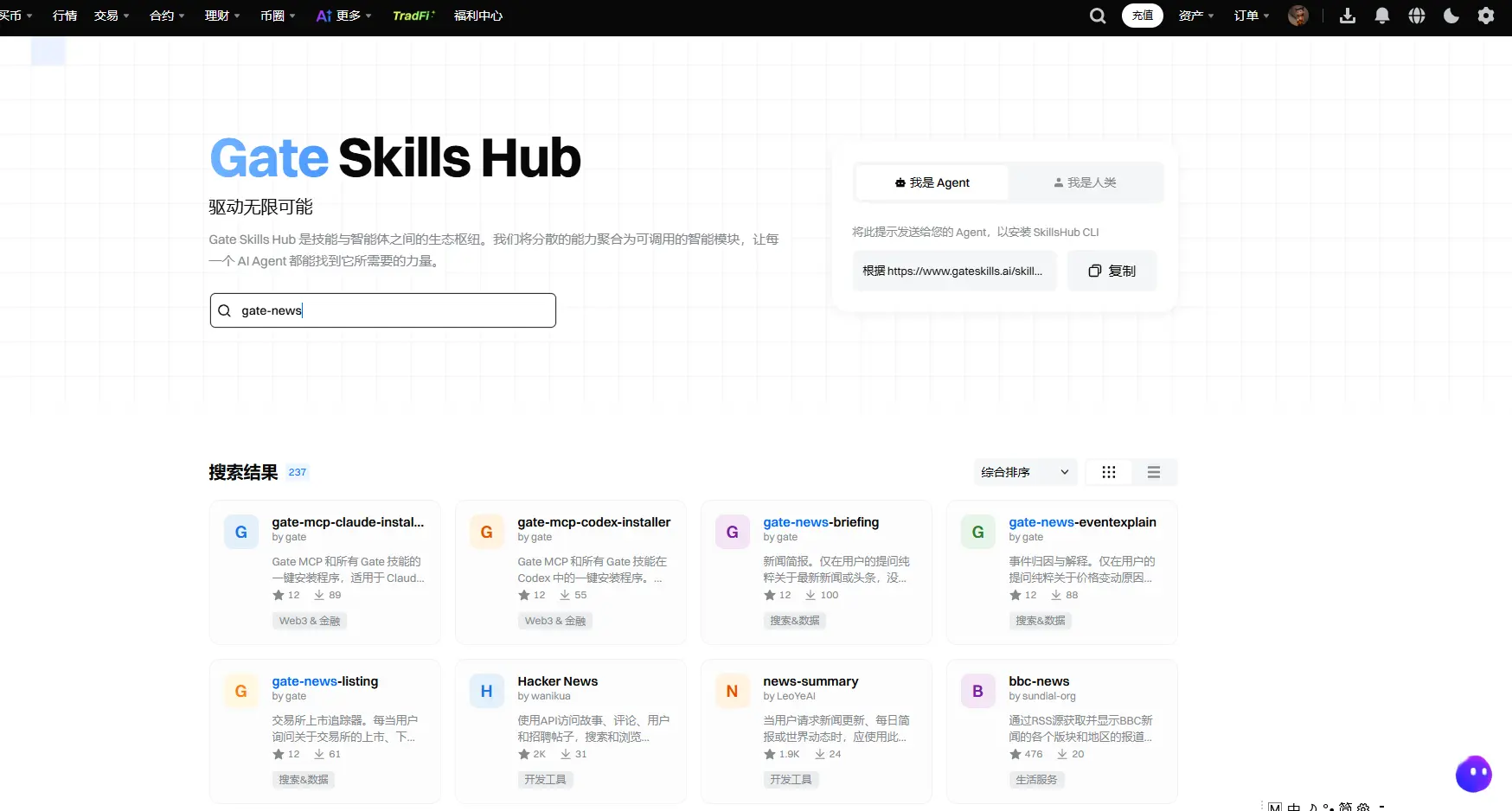The image size is (1512, 811).
Task: Open the bbc-news skill title
Action: tap(1039, 681)
